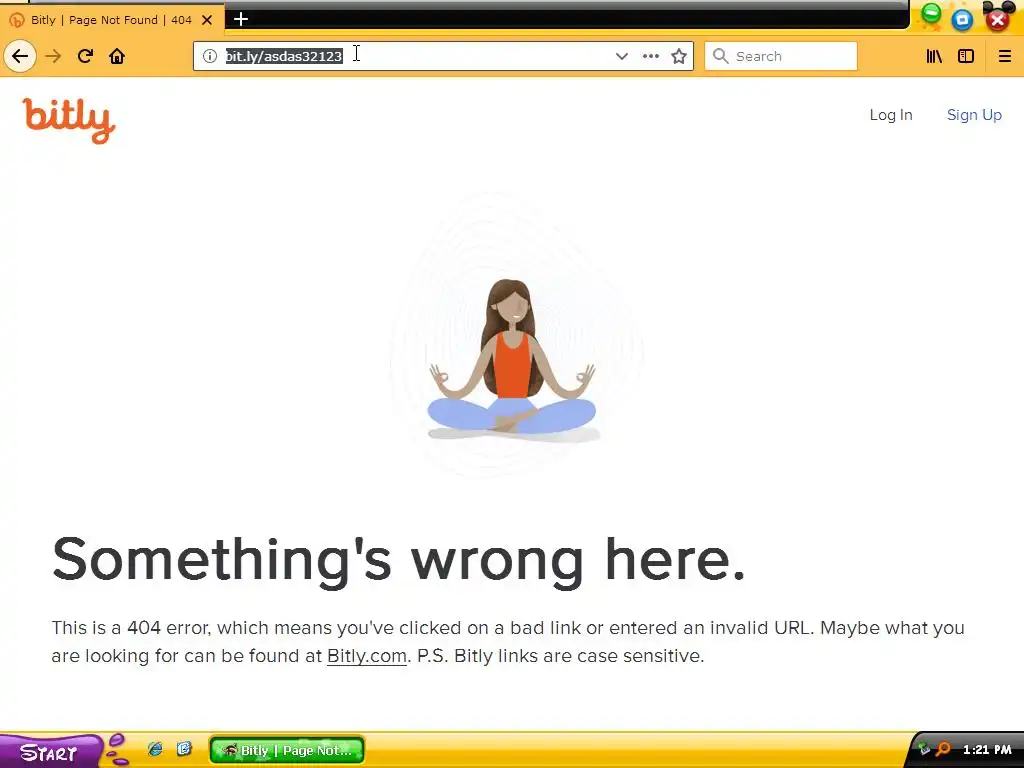1024x768 pixels.
Task: Go back with the browser back arrow
Action: pyautogui.click(x=20, y=56)
